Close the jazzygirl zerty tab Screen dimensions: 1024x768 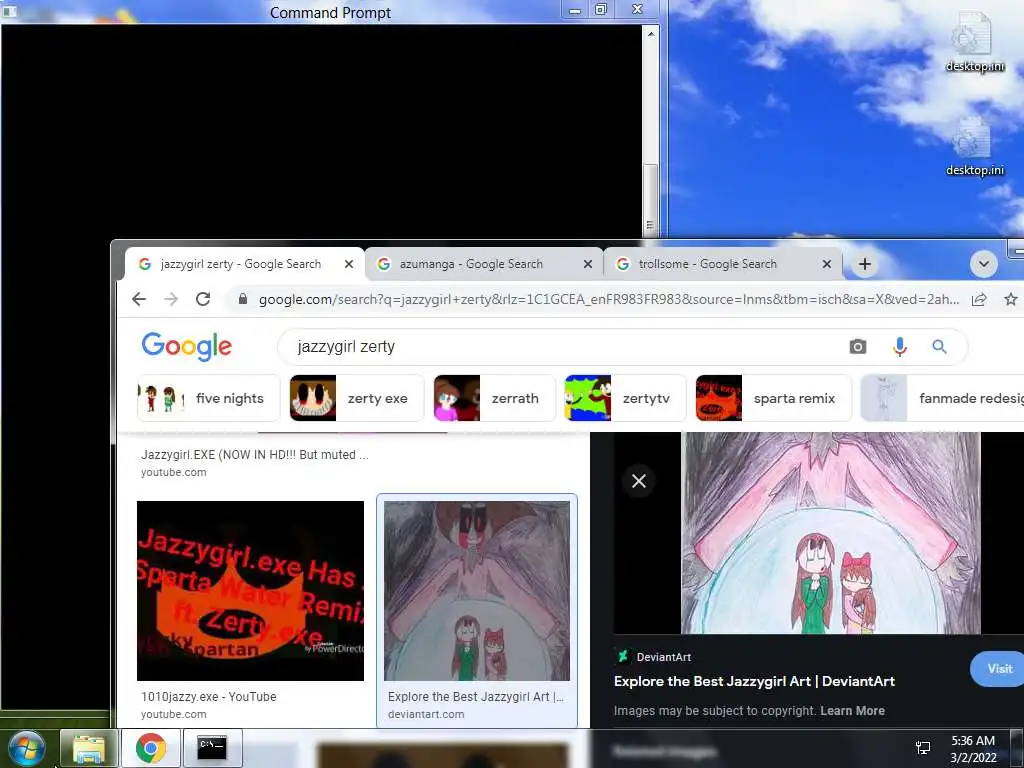[x=349, y=264]
